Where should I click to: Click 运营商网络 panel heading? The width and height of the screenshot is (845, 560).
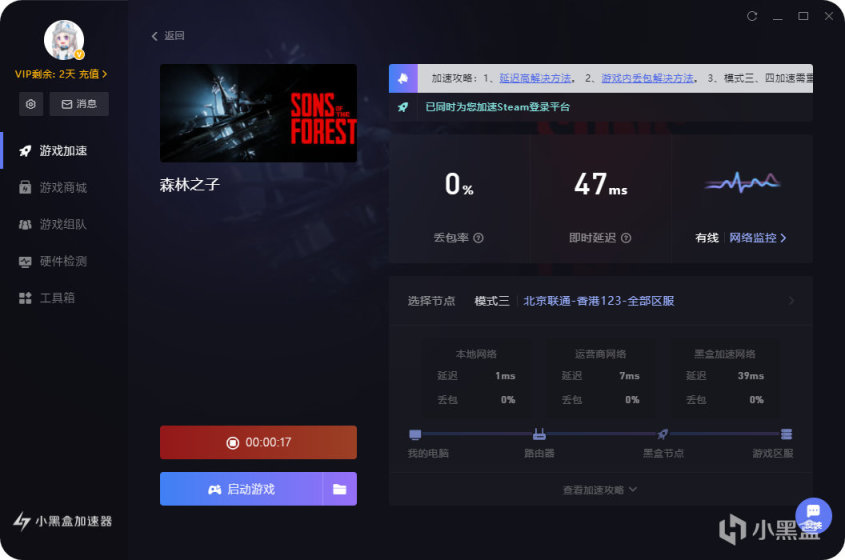[600, 354]
